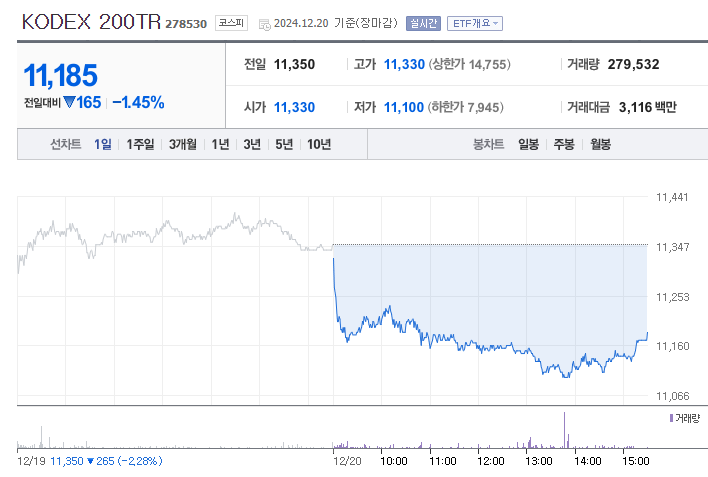
Task: Show the 3년 line chart
Action: pos(252,144)
